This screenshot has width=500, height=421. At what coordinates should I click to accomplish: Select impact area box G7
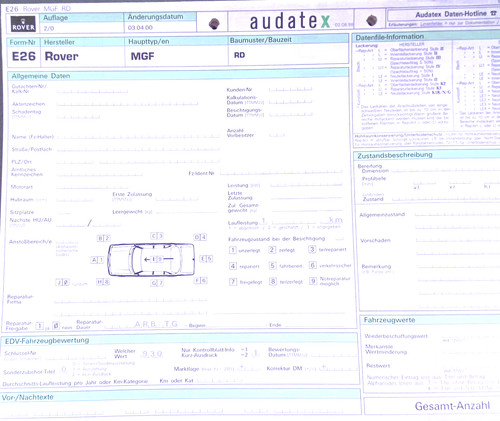(157, 283)
